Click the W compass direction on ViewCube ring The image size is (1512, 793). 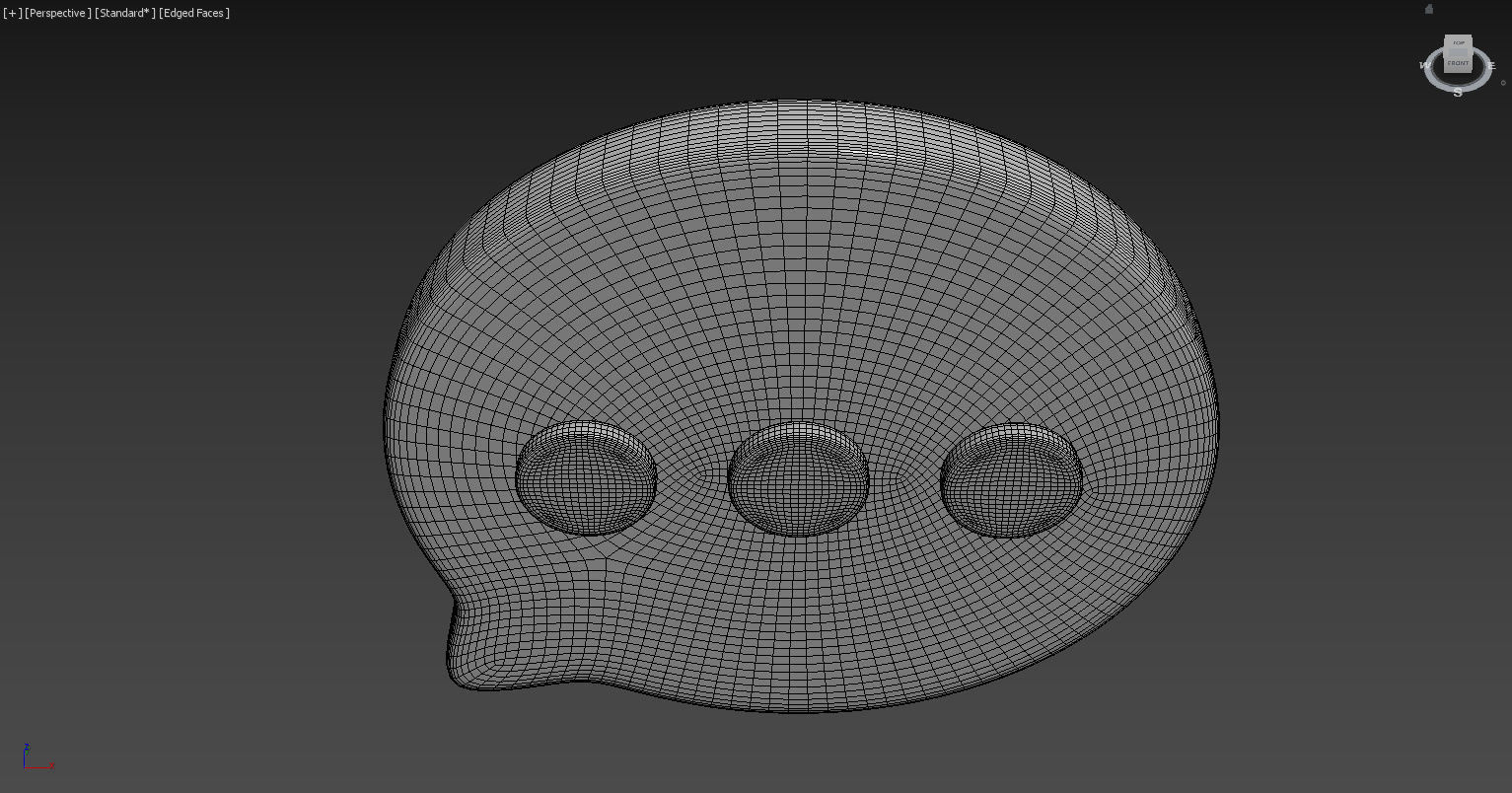[x=1424, y=65]
